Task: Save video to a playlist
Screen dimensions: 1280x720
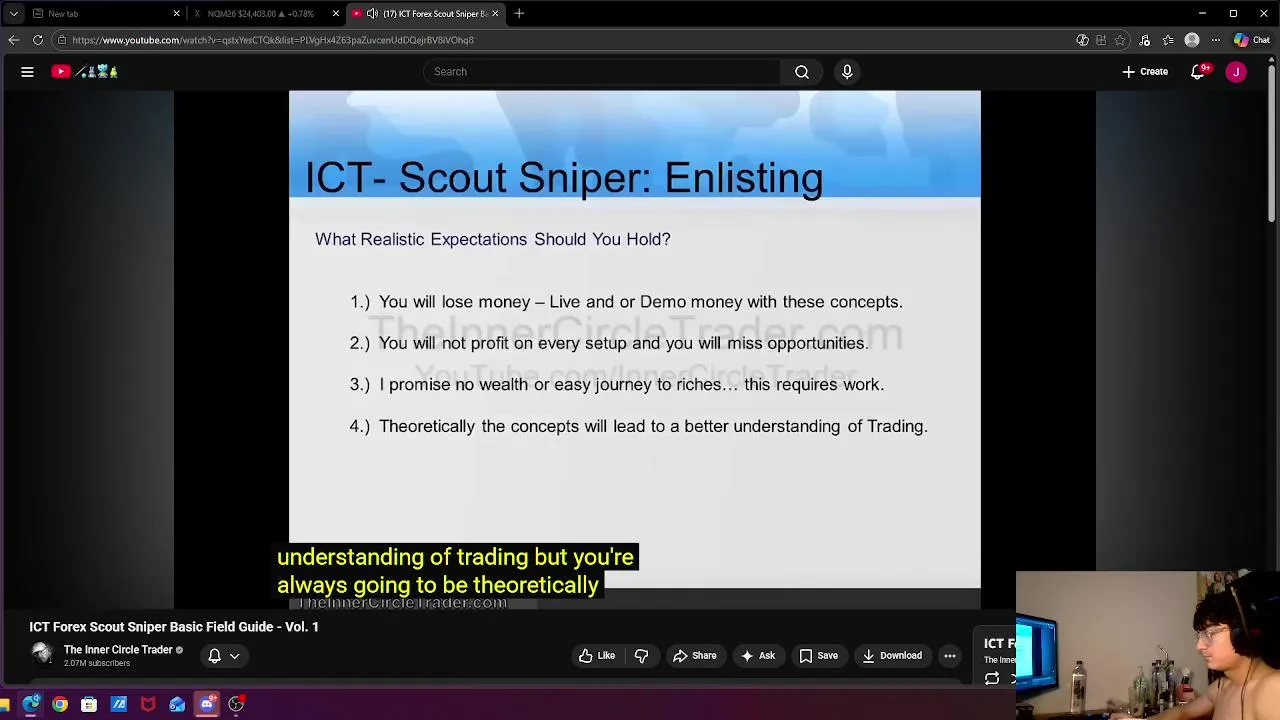Action: (x=818, y=656)
